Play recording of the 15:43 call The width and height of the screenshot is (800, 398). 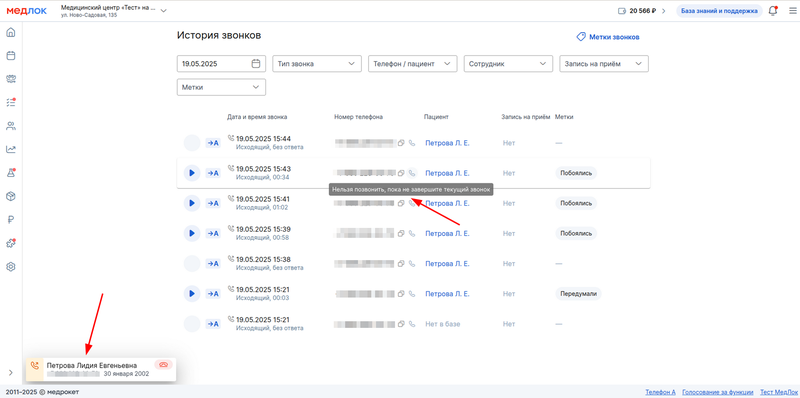(x=192, y=173)
